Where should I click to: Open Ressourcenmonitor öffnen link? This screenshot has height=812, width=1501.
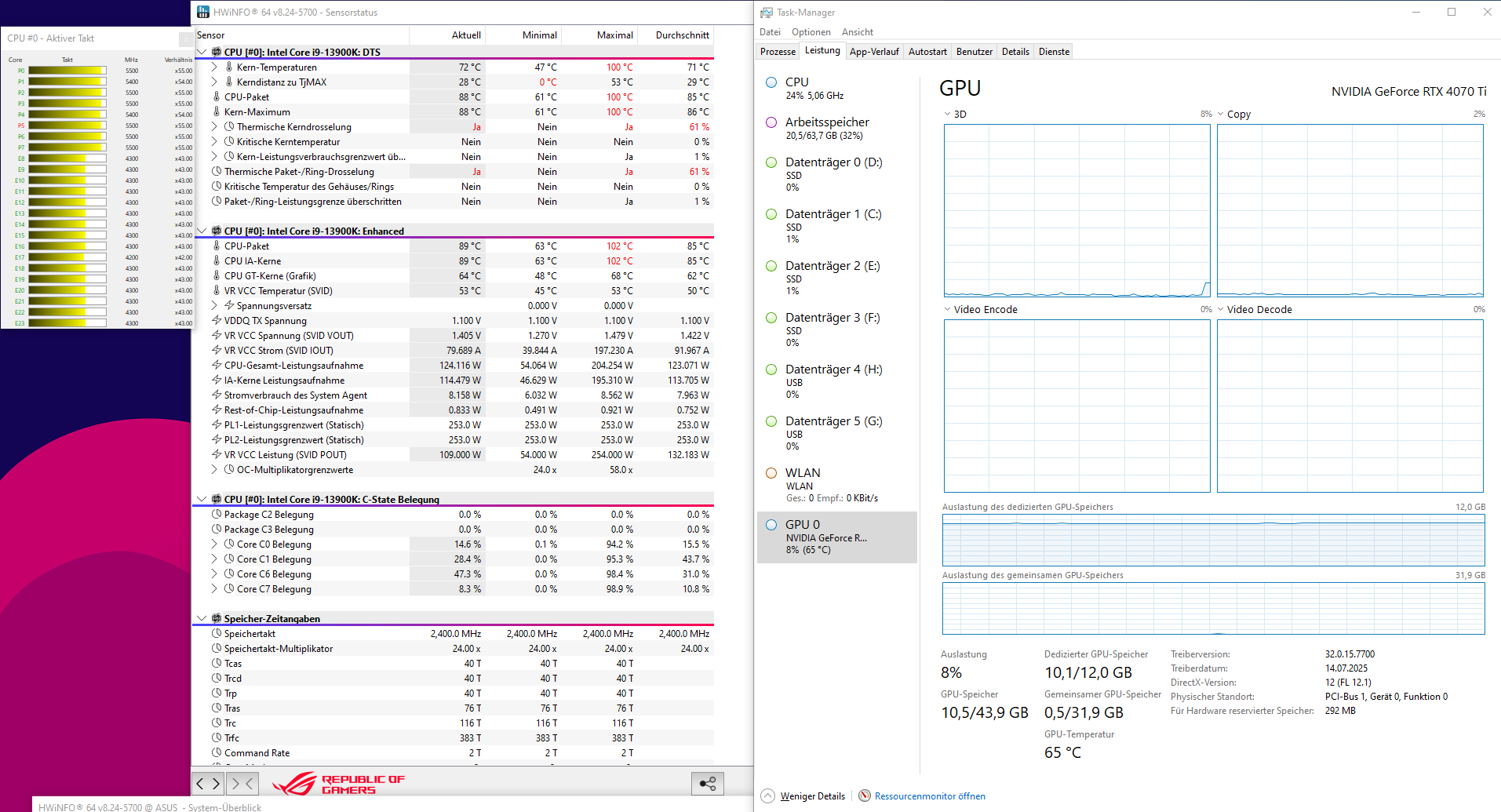[x=930, y=796]
